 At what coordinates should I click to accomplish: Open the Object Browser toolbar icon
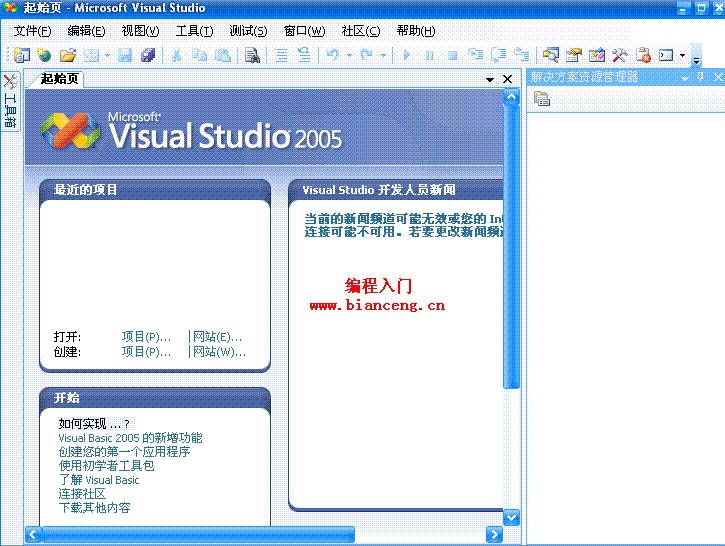pyautogui.click(x=597, y=55)
